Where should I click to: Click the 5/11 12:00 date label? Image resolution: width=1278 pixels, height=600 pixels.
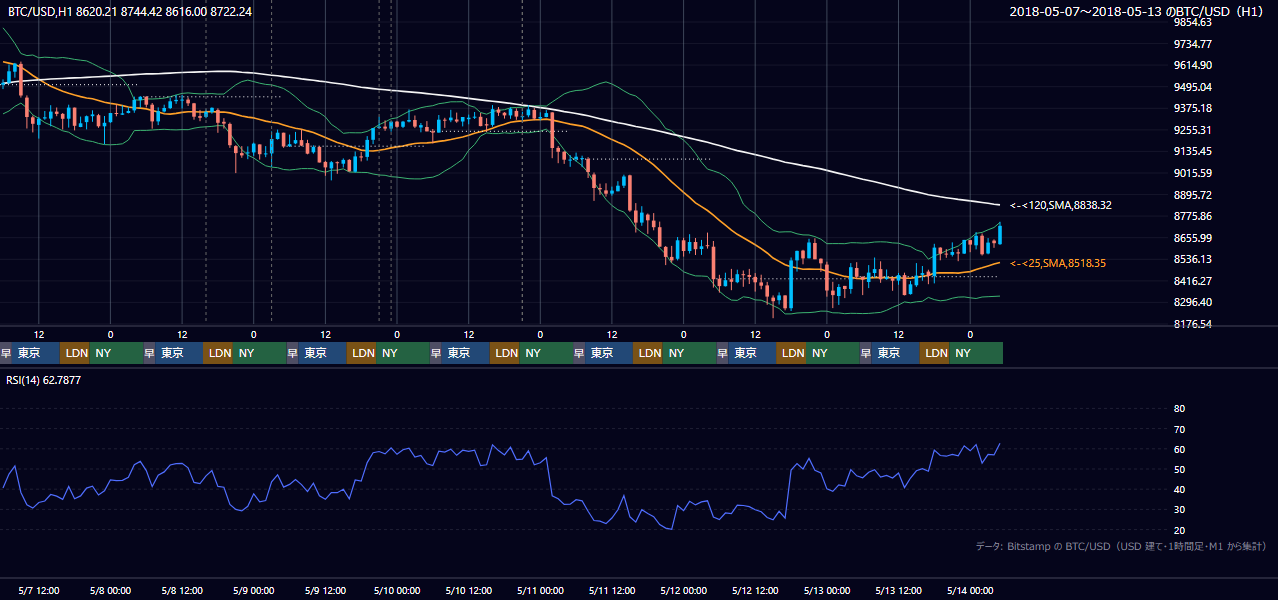coord(612,590)
